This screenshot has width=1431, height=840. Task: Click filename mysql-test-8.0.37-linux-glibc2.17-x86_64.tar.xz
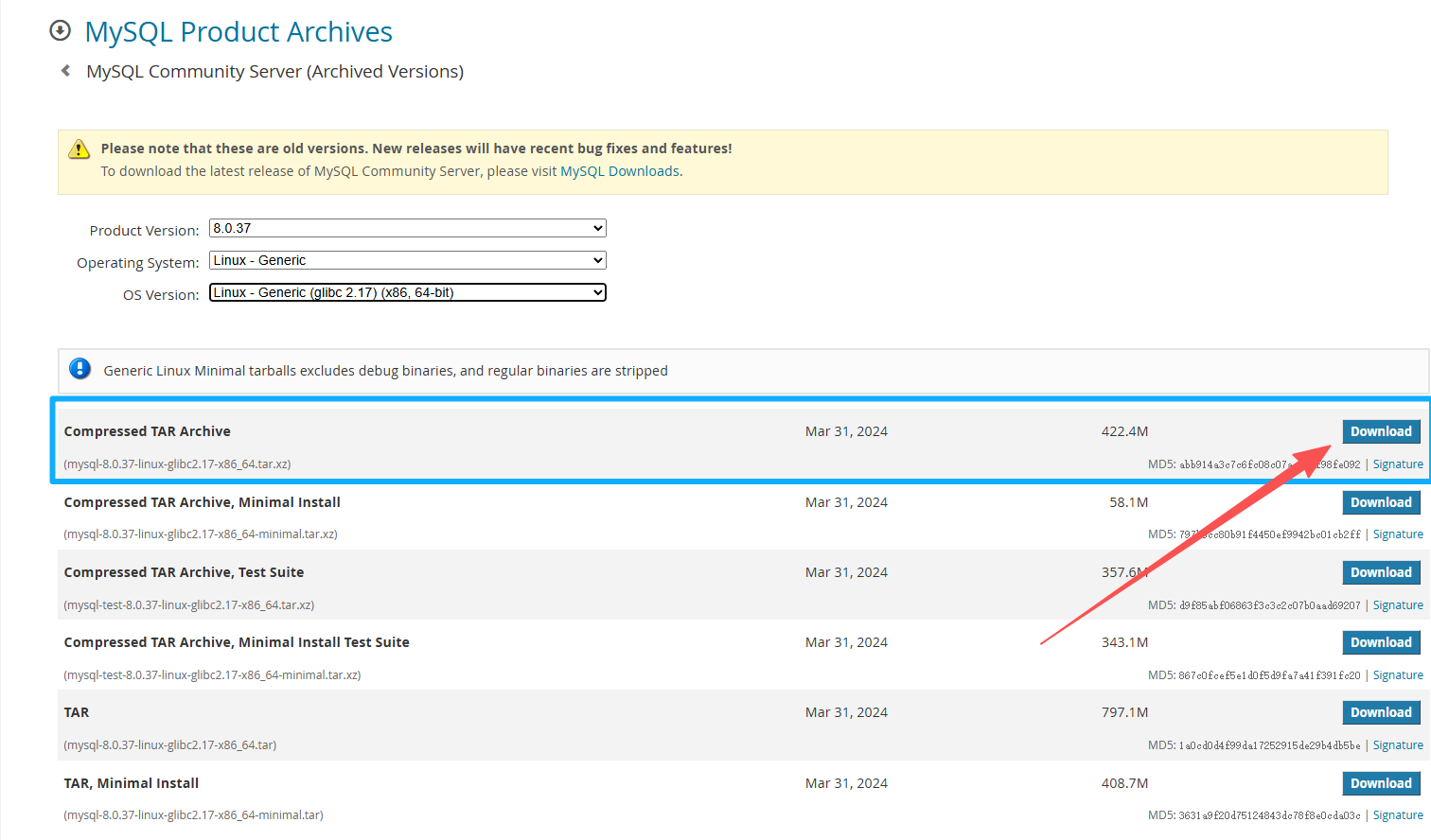coord(189,605)
